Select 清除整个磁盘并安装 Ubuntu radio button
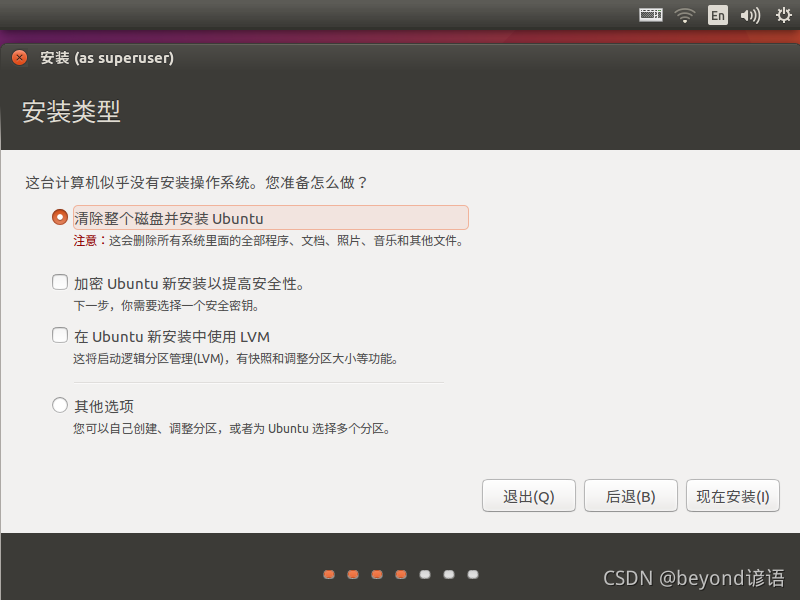The width and height of the screenshot is (800, 600). 60,217
